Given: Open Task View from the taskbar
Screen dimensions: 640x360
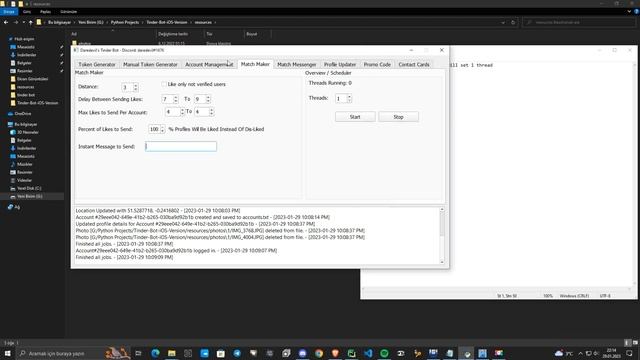Looking at the screenshot, I should pos(138,353).
